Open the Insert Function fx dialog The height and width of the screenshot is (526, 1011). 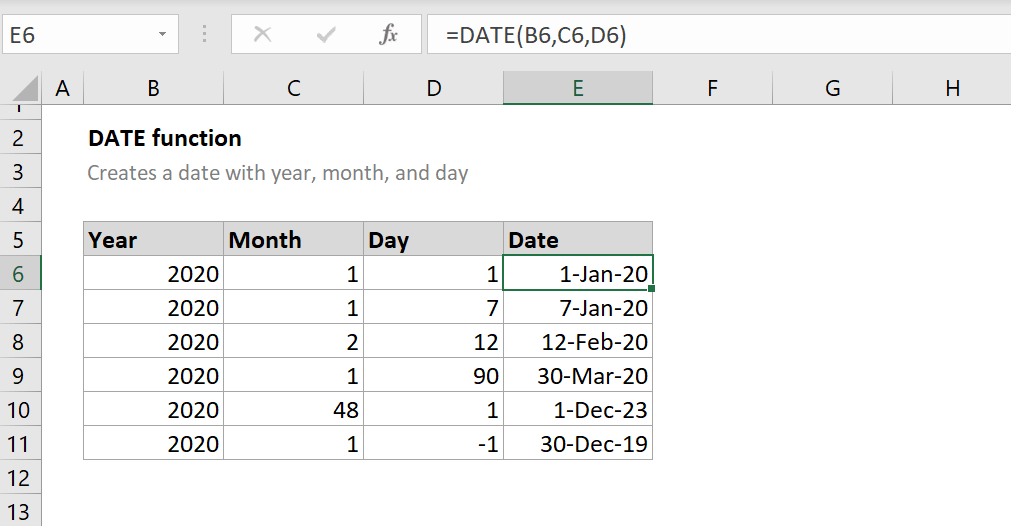pos(388,34)
